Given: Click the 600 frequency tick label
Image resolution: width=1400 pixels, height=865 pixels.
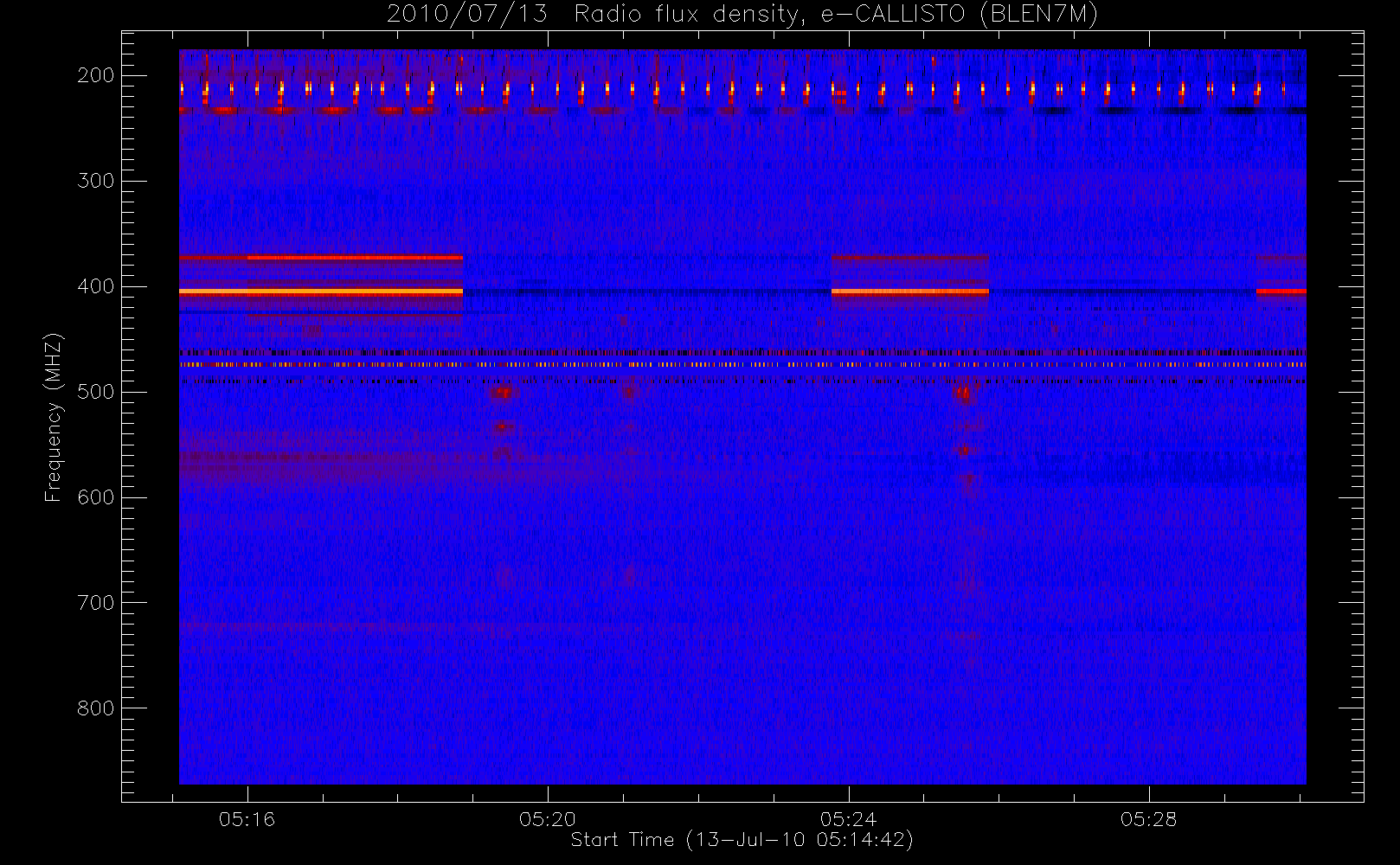Looking at the screenshot, I should click(95, 497).
